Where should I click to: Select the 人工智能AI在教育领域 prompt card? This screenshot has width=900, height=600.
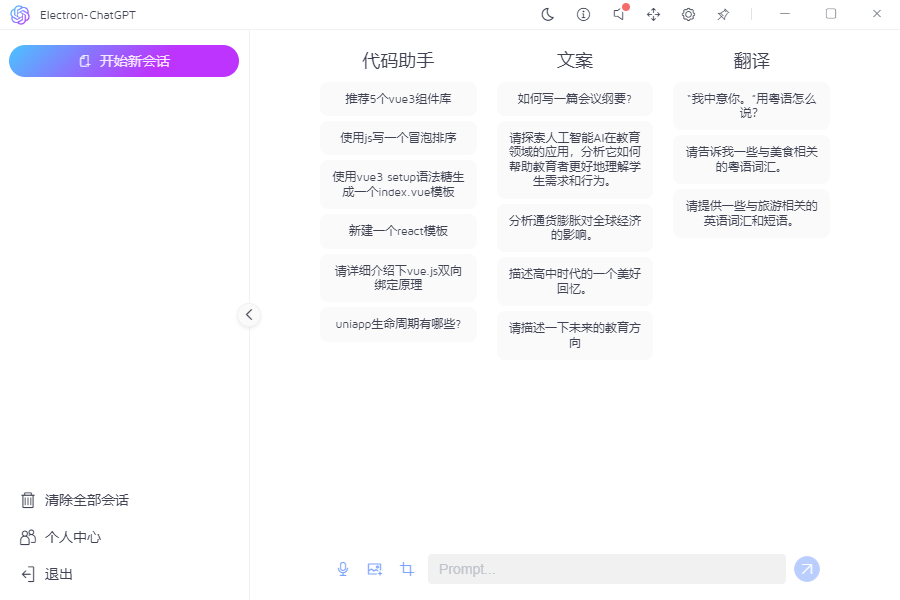pyautogui.click(x=575, y=160)
